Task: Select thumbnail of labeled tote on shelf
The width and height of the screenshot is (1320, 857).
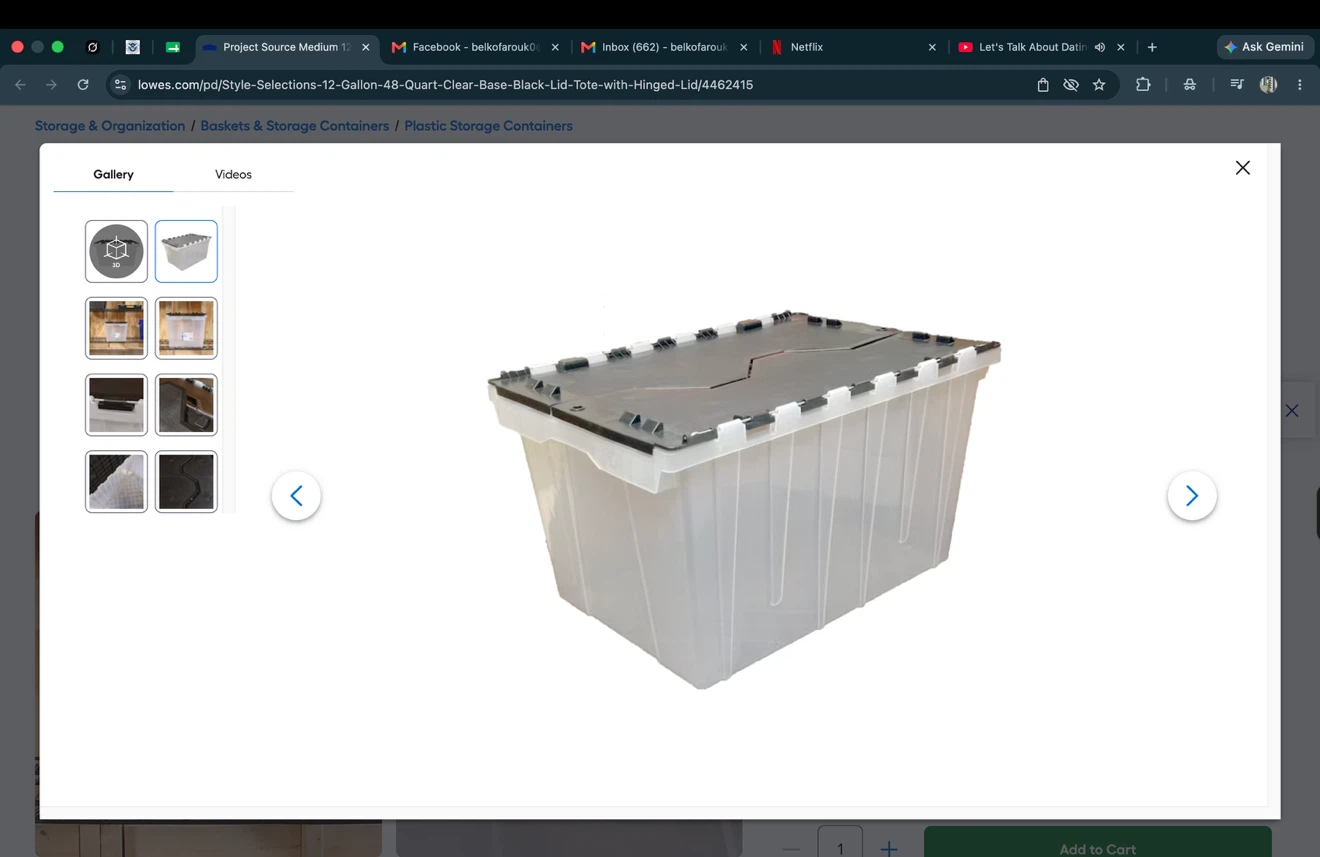Action: point(186,328)
